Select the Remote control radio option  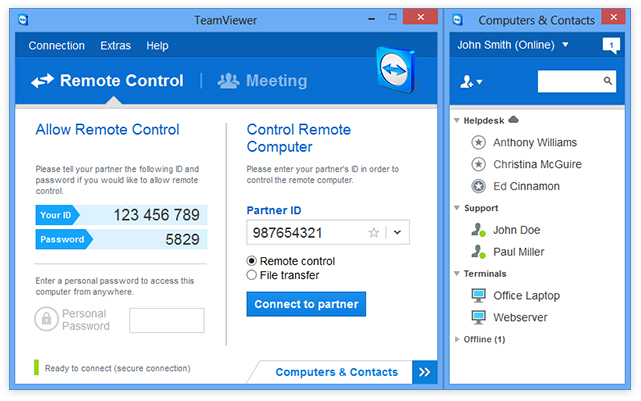pyautogui.click(x=252, y=261)
